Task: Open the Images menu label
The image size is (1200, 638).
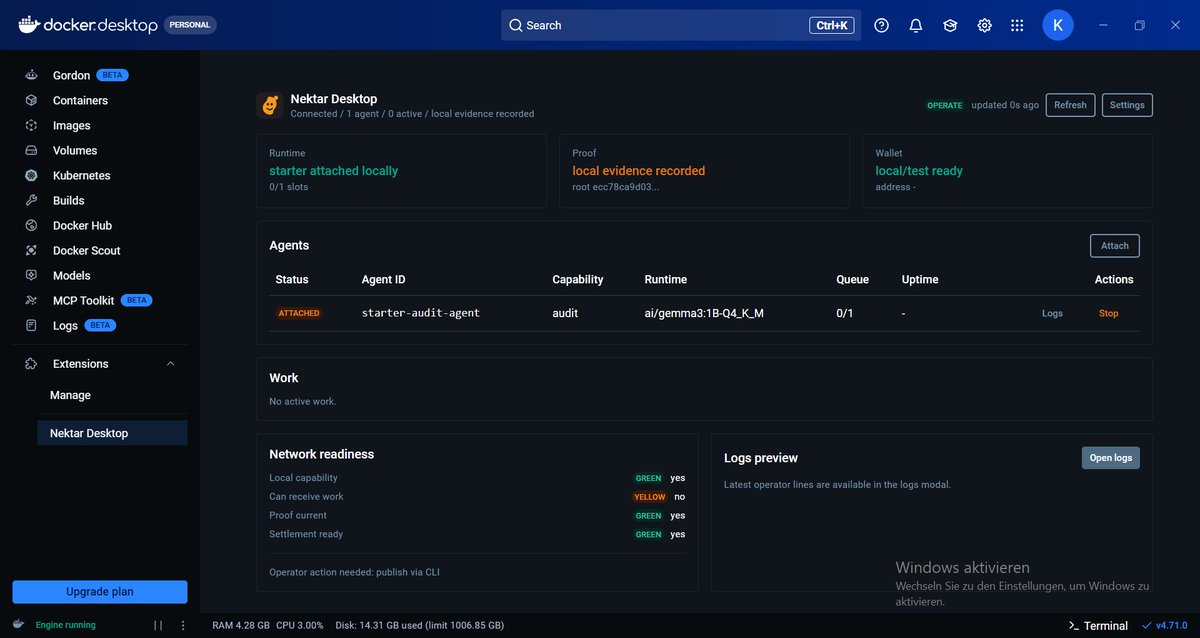Action: pyautogui.click(x=72, y=125)
